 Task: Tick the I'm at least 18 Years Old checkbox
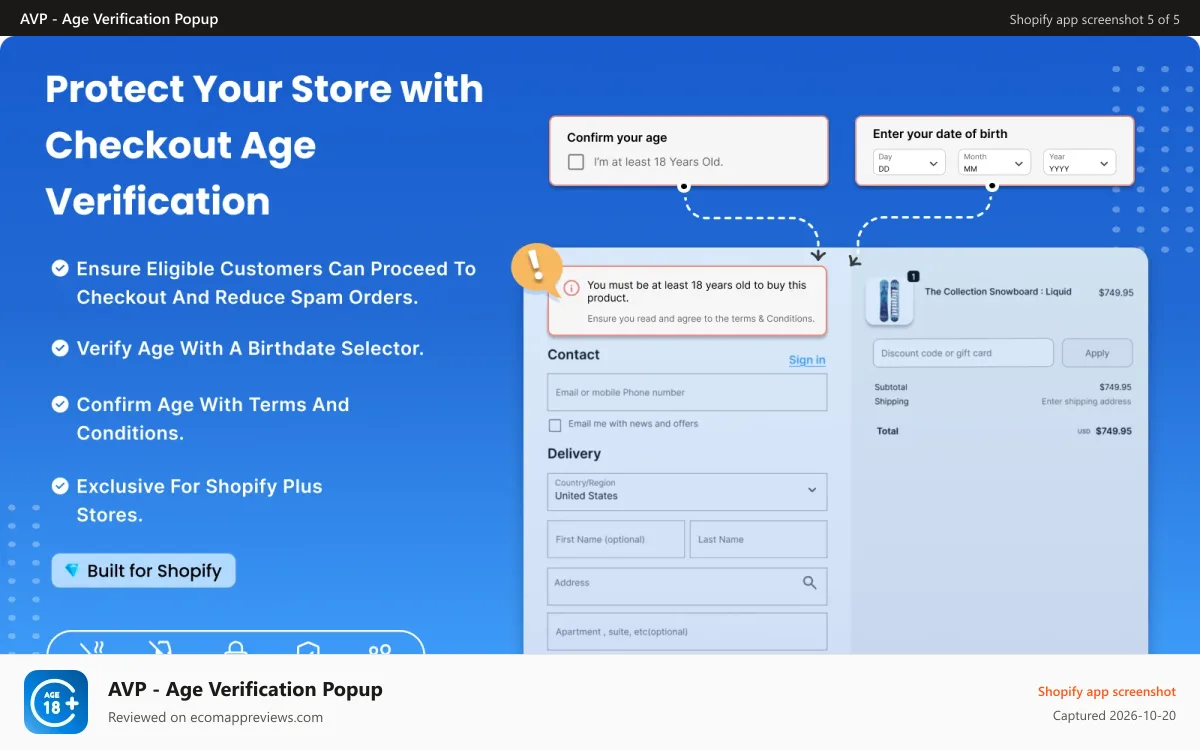tap(576, 162)
